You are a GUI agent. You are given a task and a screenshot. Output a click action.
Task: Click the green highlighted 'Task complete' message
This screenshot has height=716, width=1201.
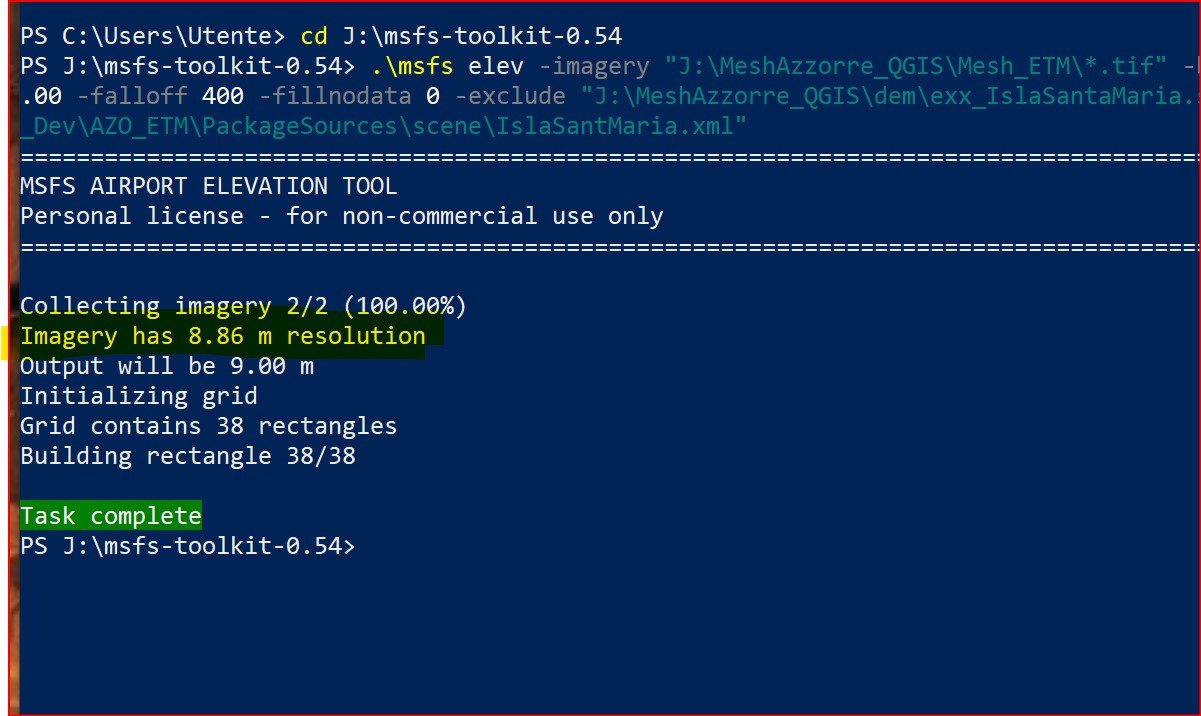(x=111, y=516)
